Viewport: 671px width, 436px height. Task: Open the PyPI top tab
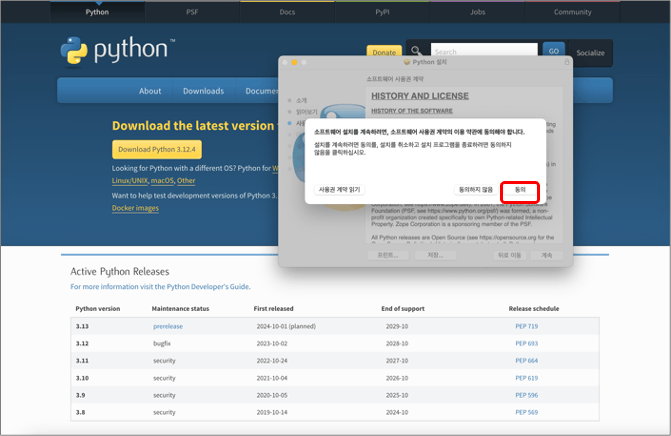click(x=382, y=12)
